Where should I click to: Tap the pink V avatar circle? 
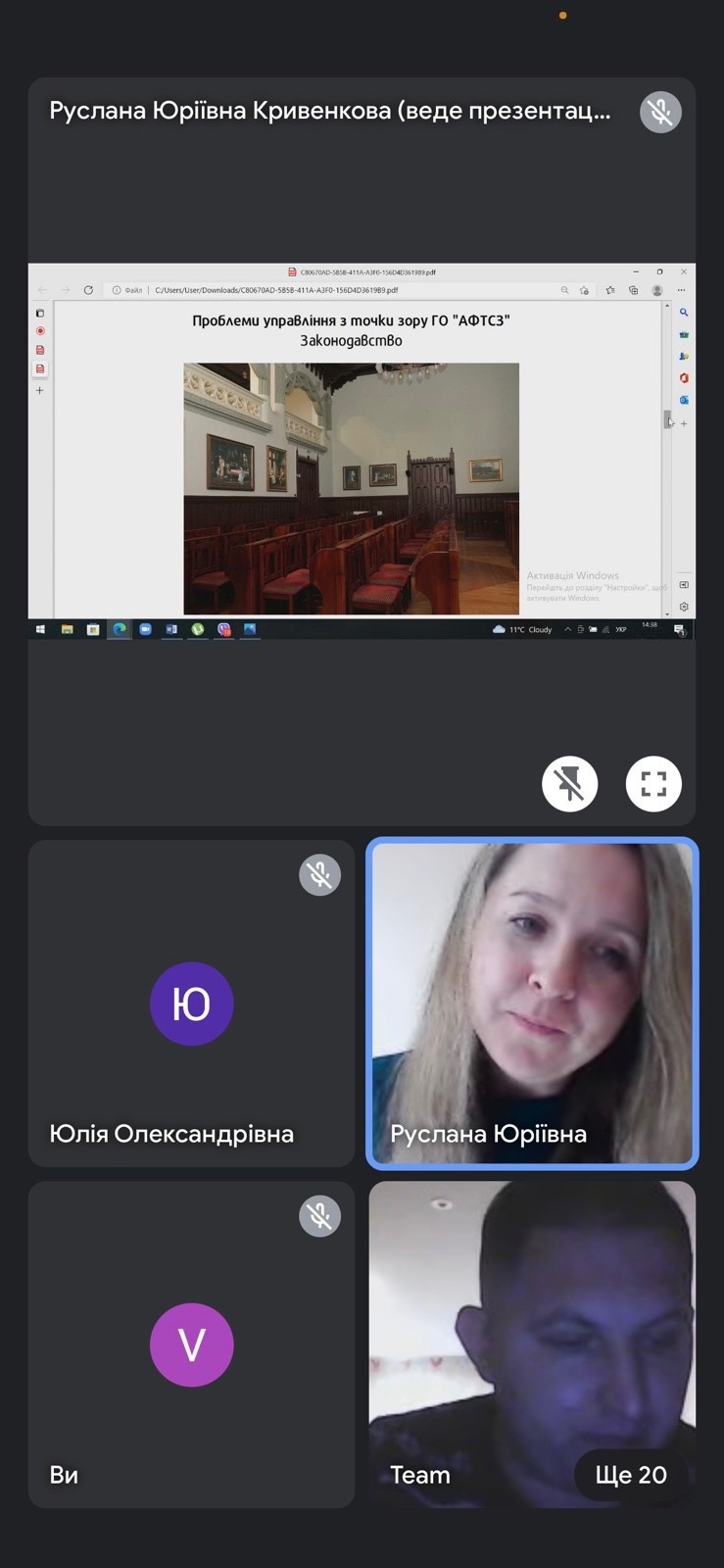point(191,1345)
